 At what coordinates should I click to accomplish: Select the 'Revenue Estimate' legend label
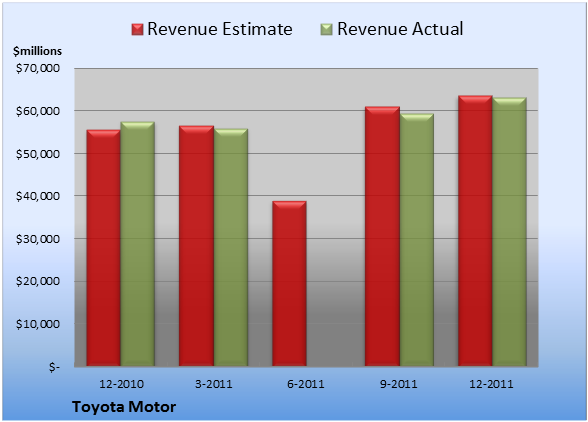point(220,29)
